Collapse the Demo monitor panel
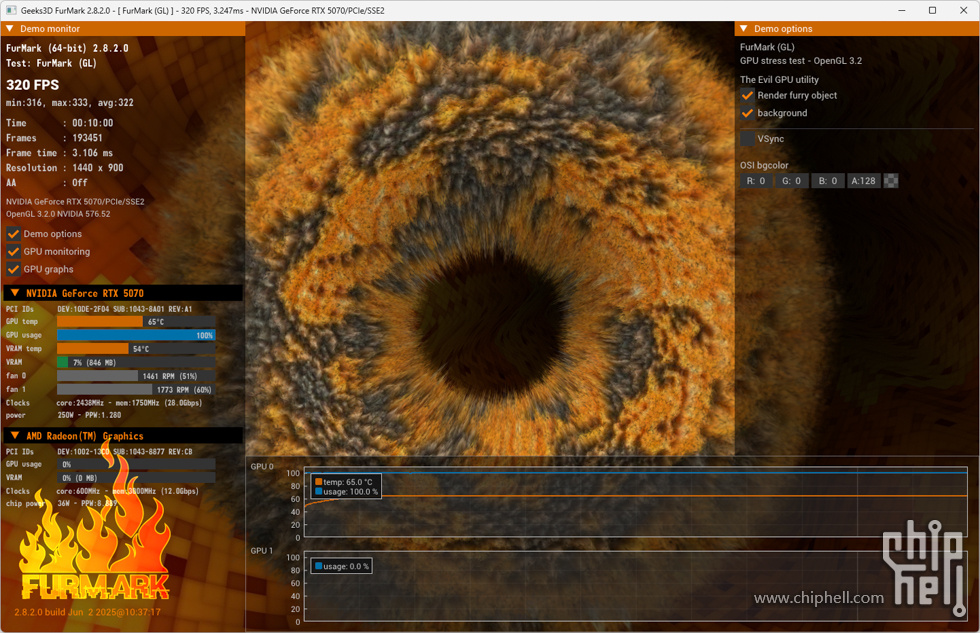 [9, 29]
